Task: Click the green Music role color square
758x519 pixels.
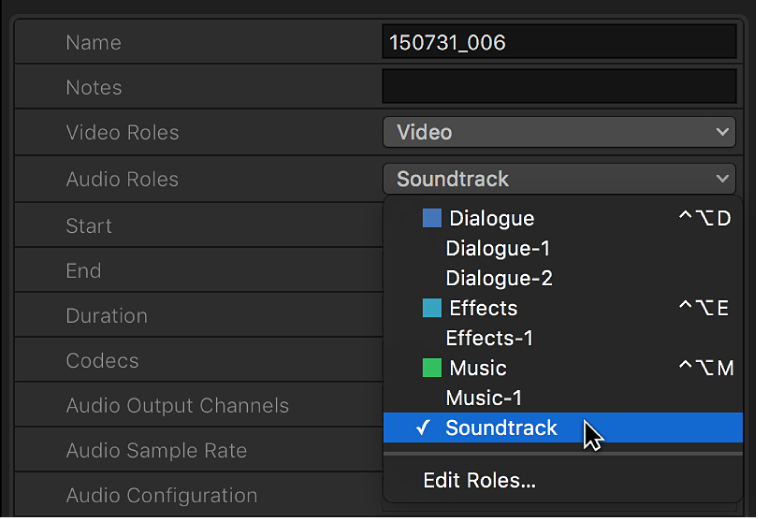Action: coord(432,368)
